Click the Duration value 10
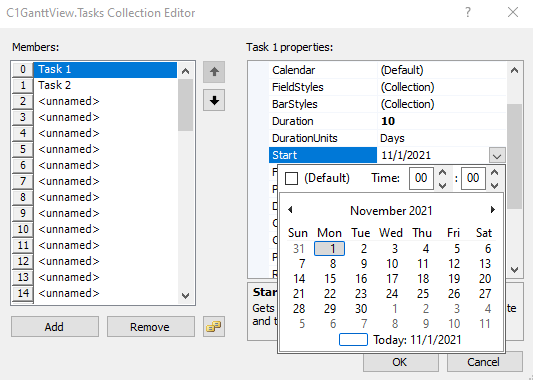Screen dimensions: 533x380 tap(388, 121)
